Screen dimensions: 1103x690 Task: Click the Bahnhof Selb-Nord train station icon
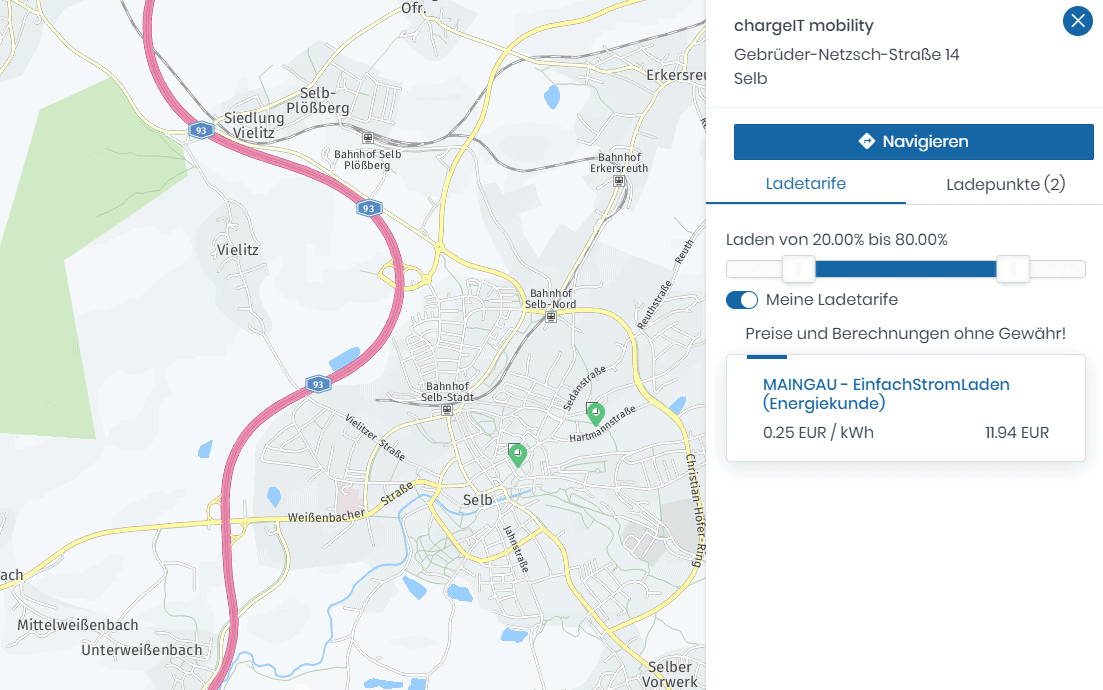(x=551, y=317)
